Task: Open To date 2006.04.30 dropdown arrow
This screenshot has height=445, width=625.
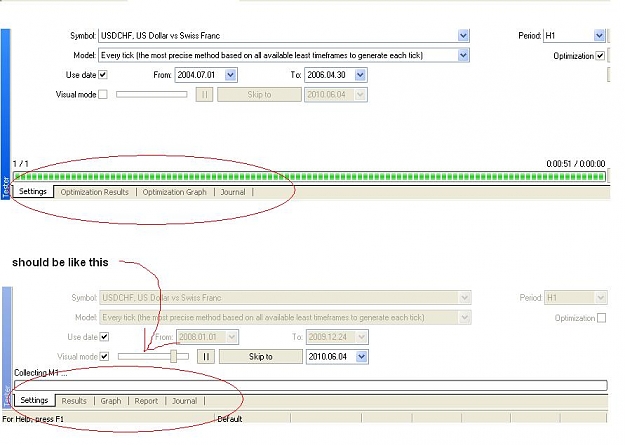Action: pos(360,75)
